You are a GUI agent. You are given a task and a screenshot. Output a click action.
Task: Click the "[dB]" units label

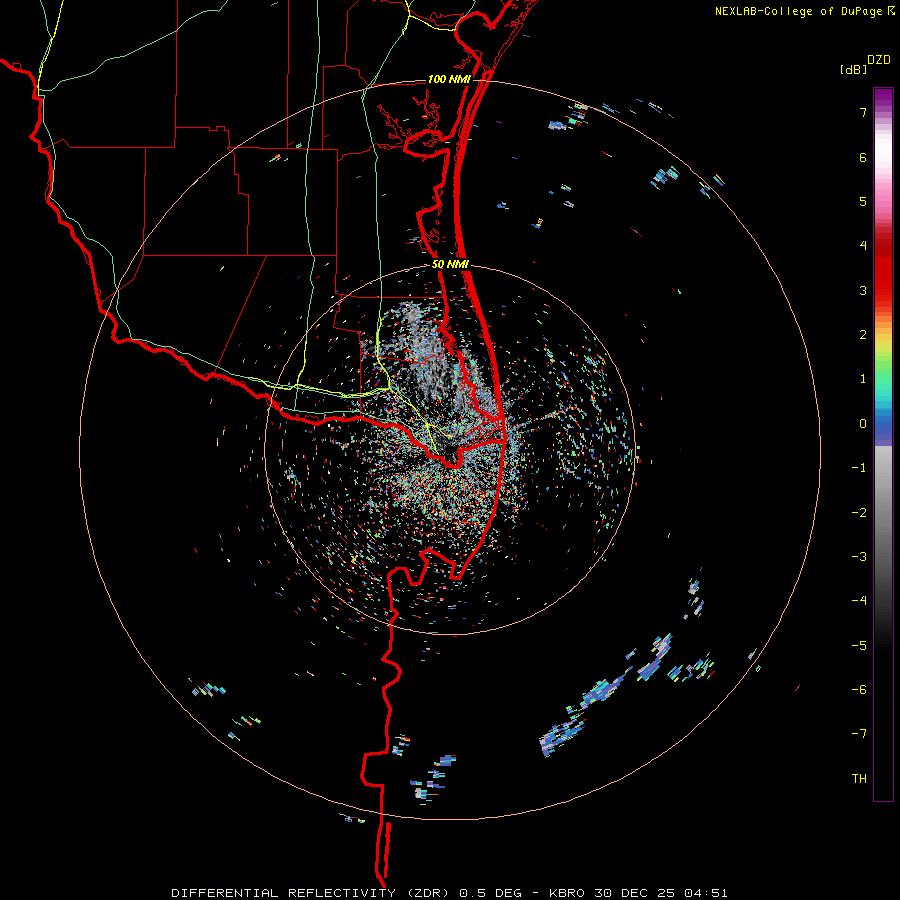(x=853, y=70)
